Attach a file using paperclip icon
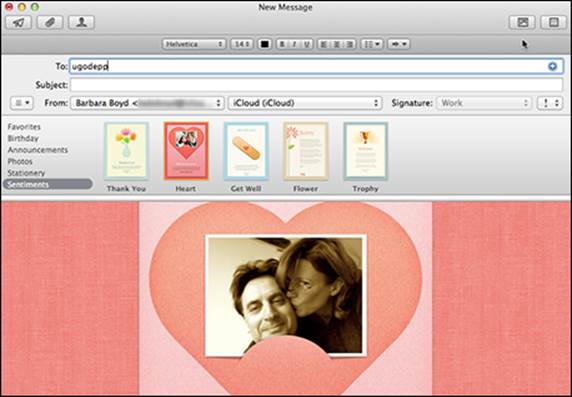This screenshot has width=572, height=397. pos(50,22)
